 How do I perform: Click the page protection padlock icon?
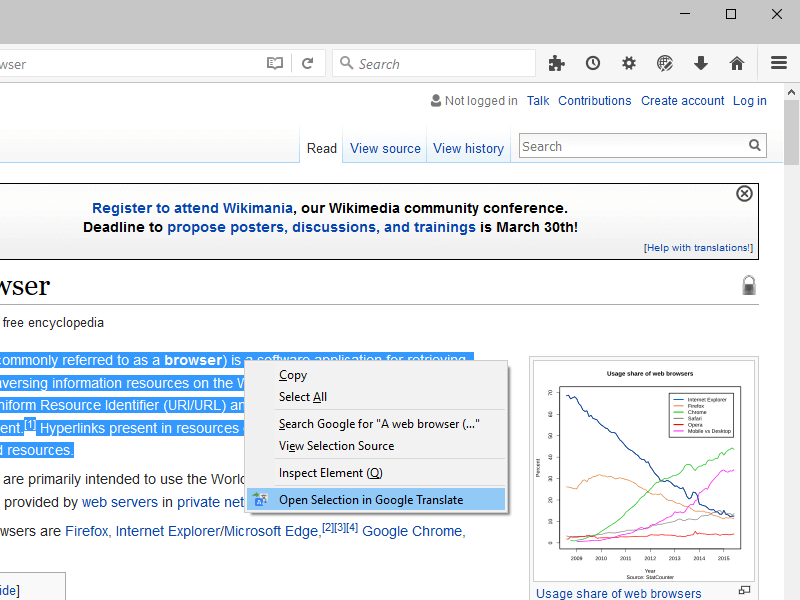coord(748,285)
